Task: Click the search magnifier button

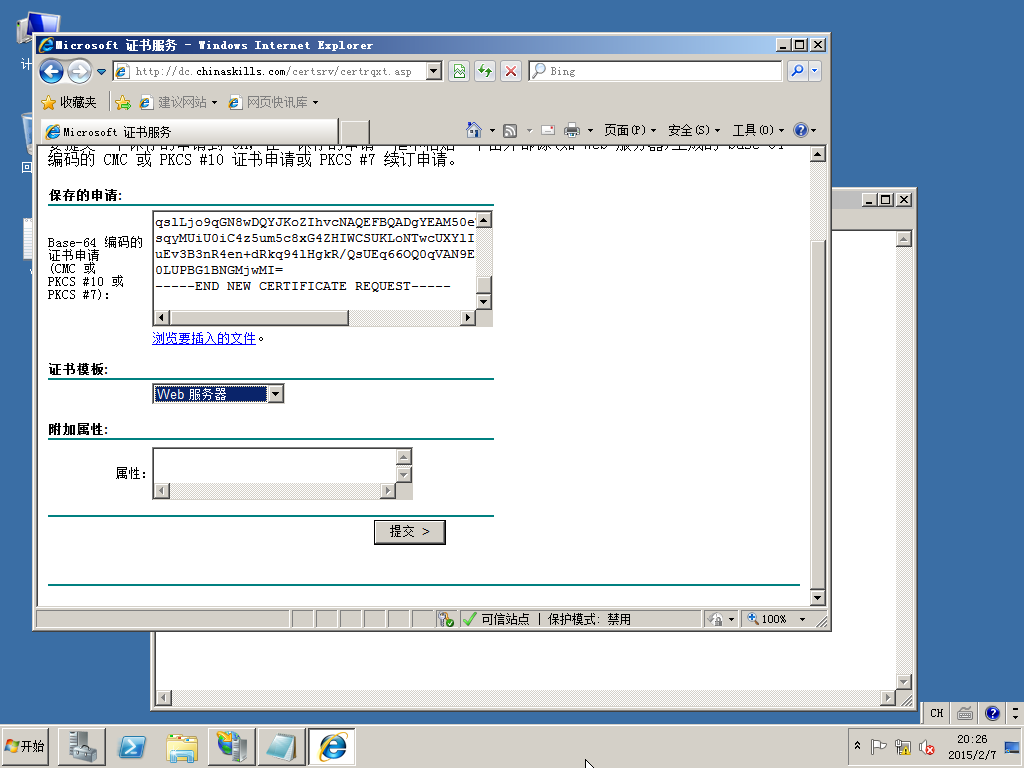Action: [797, 71]
